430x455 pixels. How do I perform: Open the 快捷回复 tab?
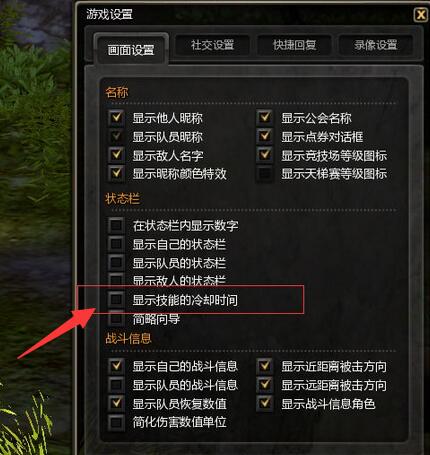(x=294, y=45)
